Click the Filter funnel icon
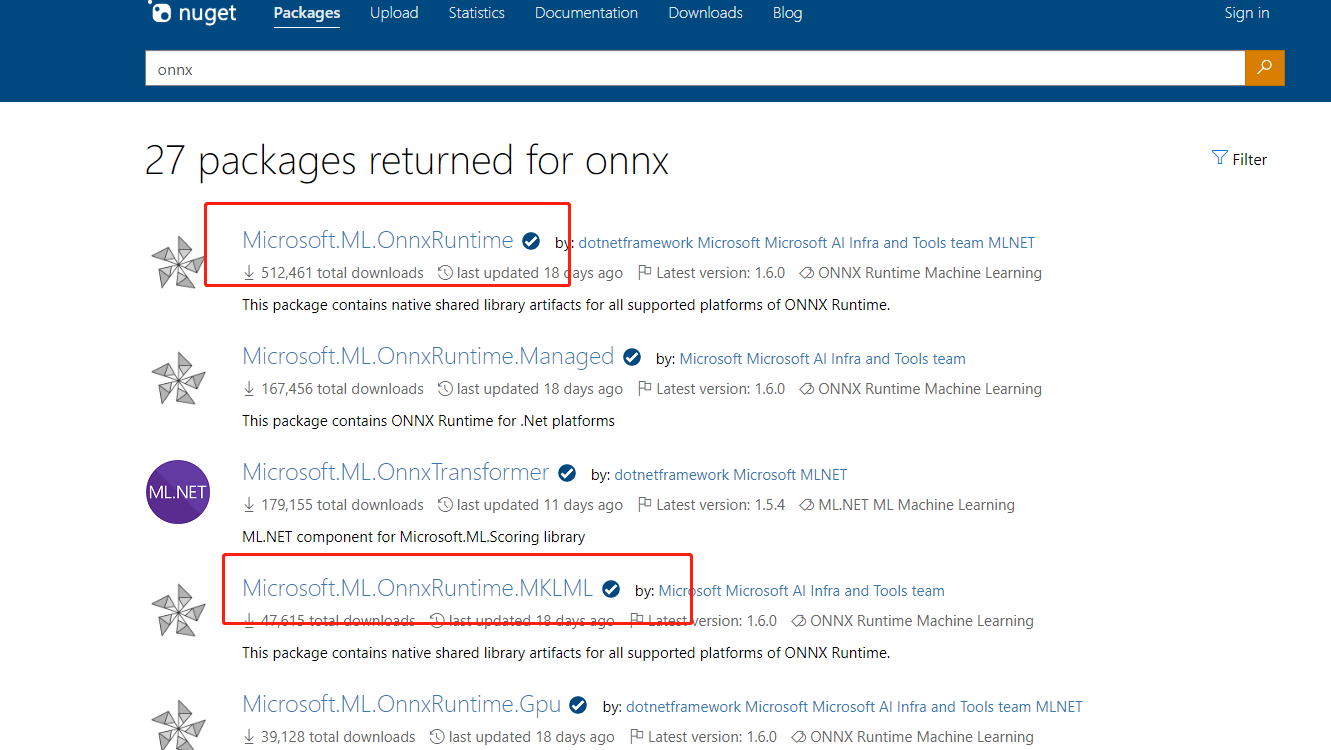Screen dimensions: 1331x750 1219,158
